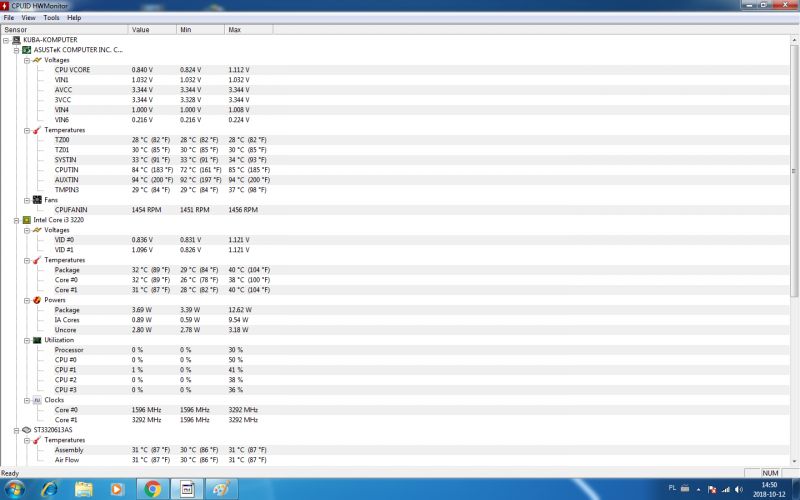Image resolution: width=800 pixels, height=500 pixels.
Task: Open Windows Explorer folder in taskbar
Action: click(x=84, y=489)
